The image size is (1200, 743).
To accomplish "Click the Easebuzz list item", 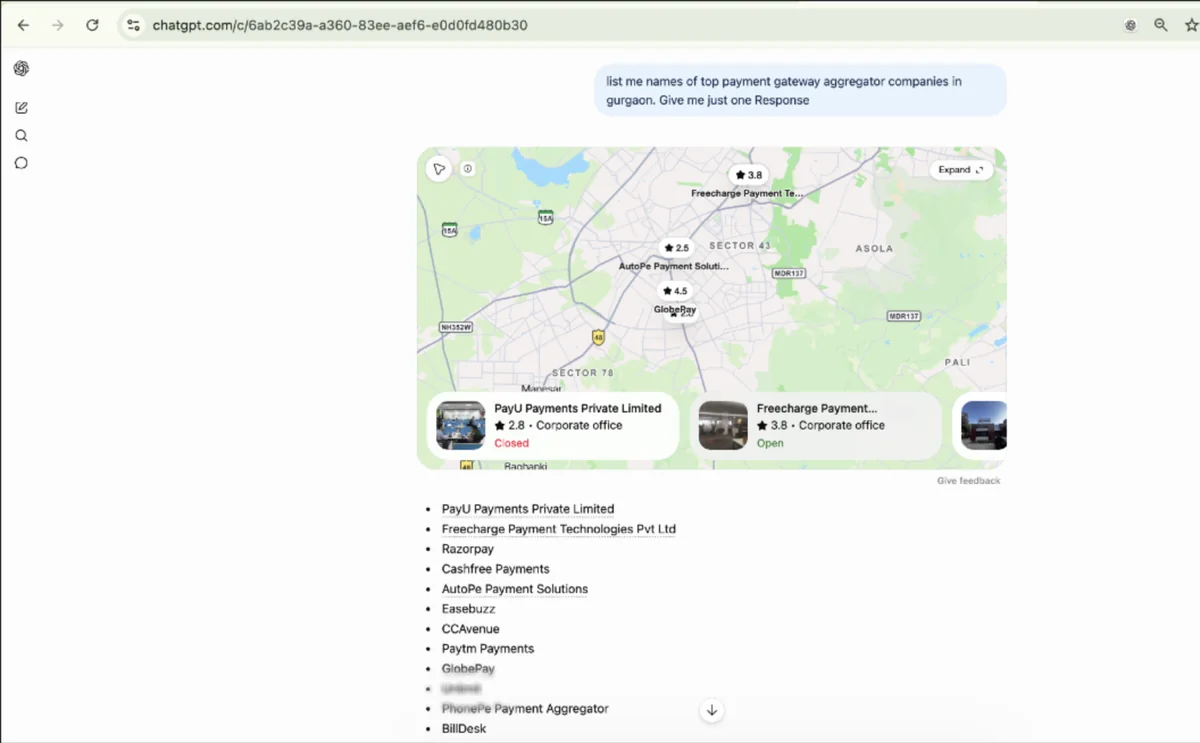I will 468,609.
